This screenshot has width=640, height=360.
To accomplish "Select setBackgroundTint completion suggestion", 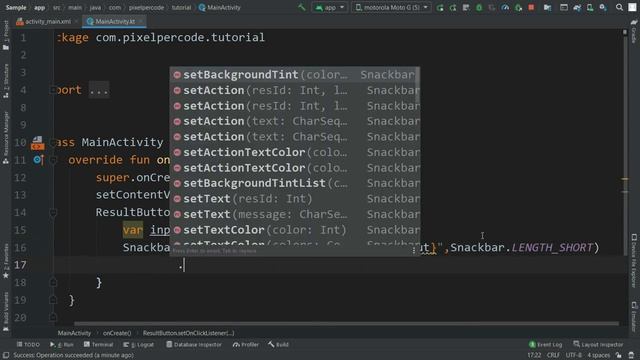I will tap(294, 75).
